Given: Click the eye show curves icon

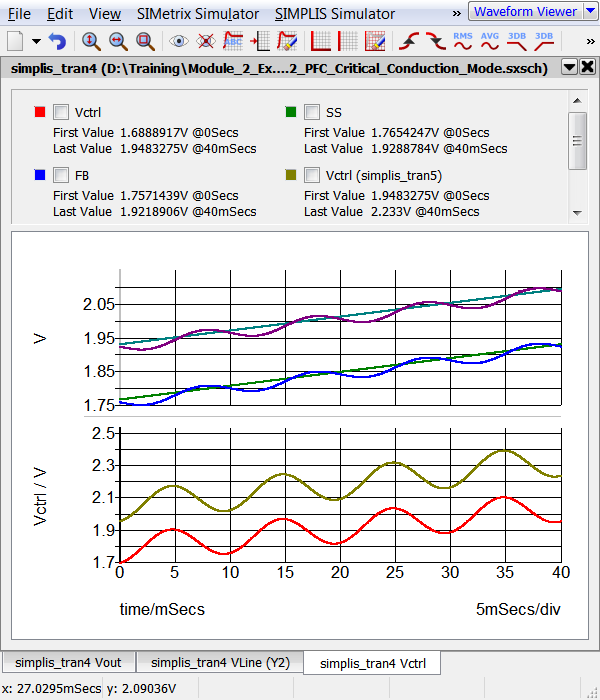Looking at the screenshot, I should [179, 41].
